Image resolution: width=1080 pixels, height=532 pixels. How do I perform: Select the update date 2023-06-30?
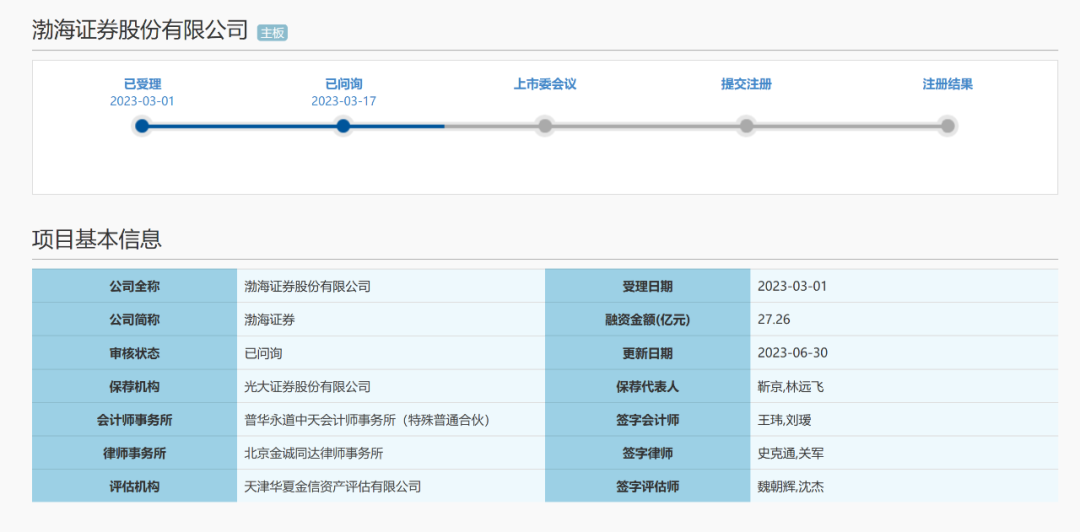tap(792, 353)
